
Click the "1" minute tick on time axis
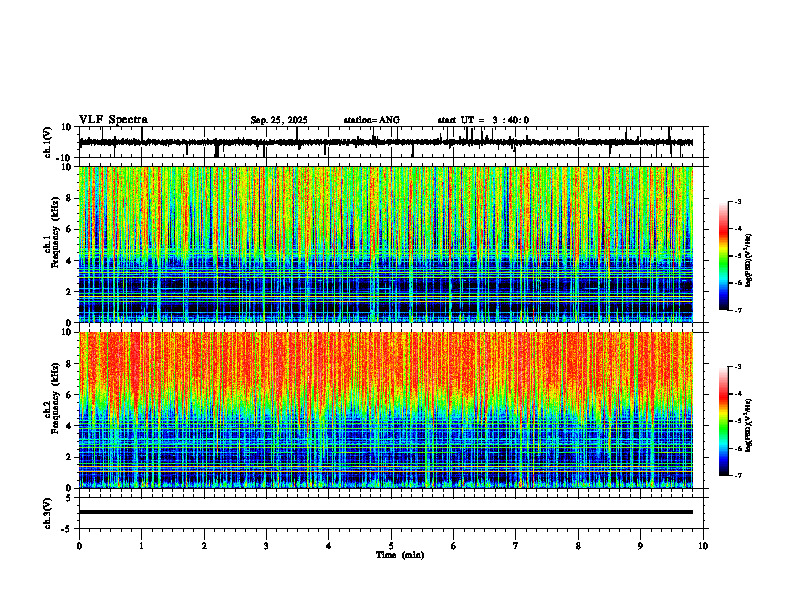click(x=141, y=546)
